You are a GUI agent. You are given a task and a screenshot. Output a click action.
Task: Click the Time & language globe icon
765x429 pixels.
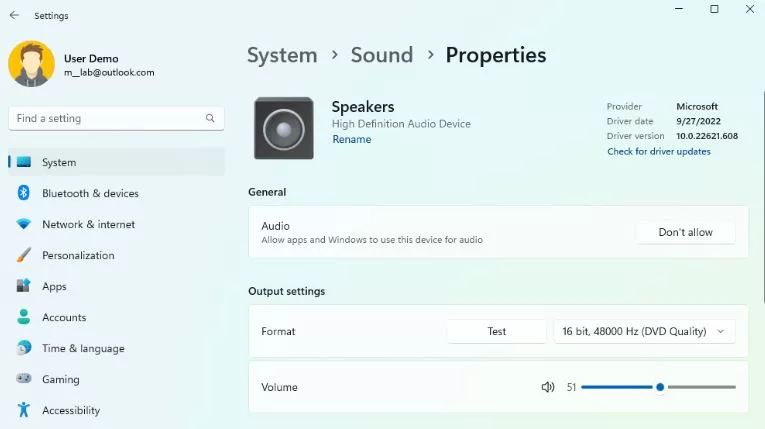tap(23, 347)
